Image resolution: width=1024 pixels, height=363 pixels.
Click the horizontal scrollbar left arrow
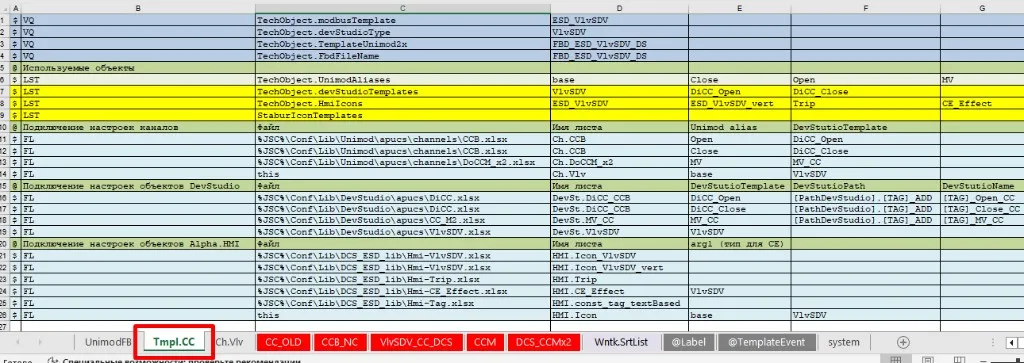[x=1011, y=342]
